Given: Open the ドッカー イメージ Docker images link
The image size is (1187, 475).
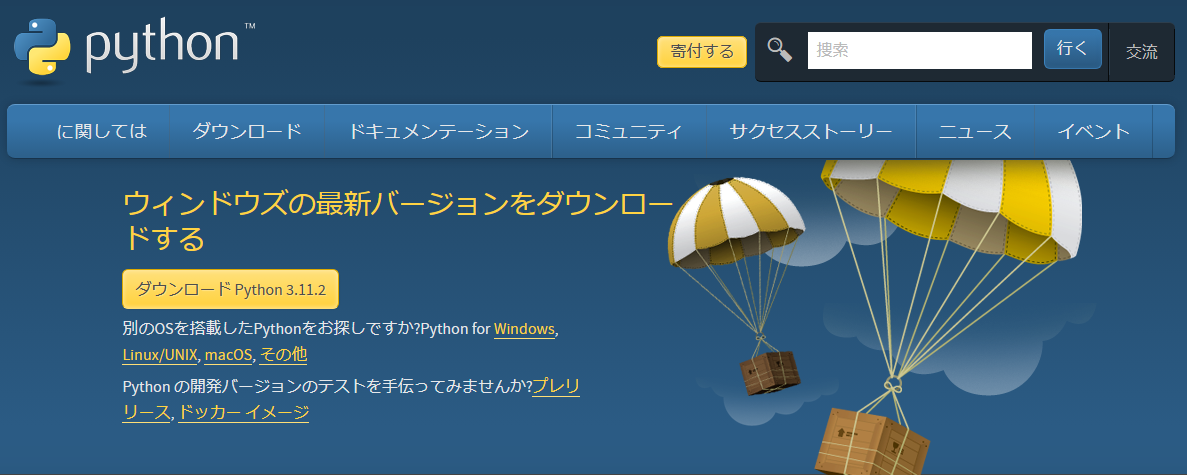Looking at the screenshot, I should click(243, 413).
